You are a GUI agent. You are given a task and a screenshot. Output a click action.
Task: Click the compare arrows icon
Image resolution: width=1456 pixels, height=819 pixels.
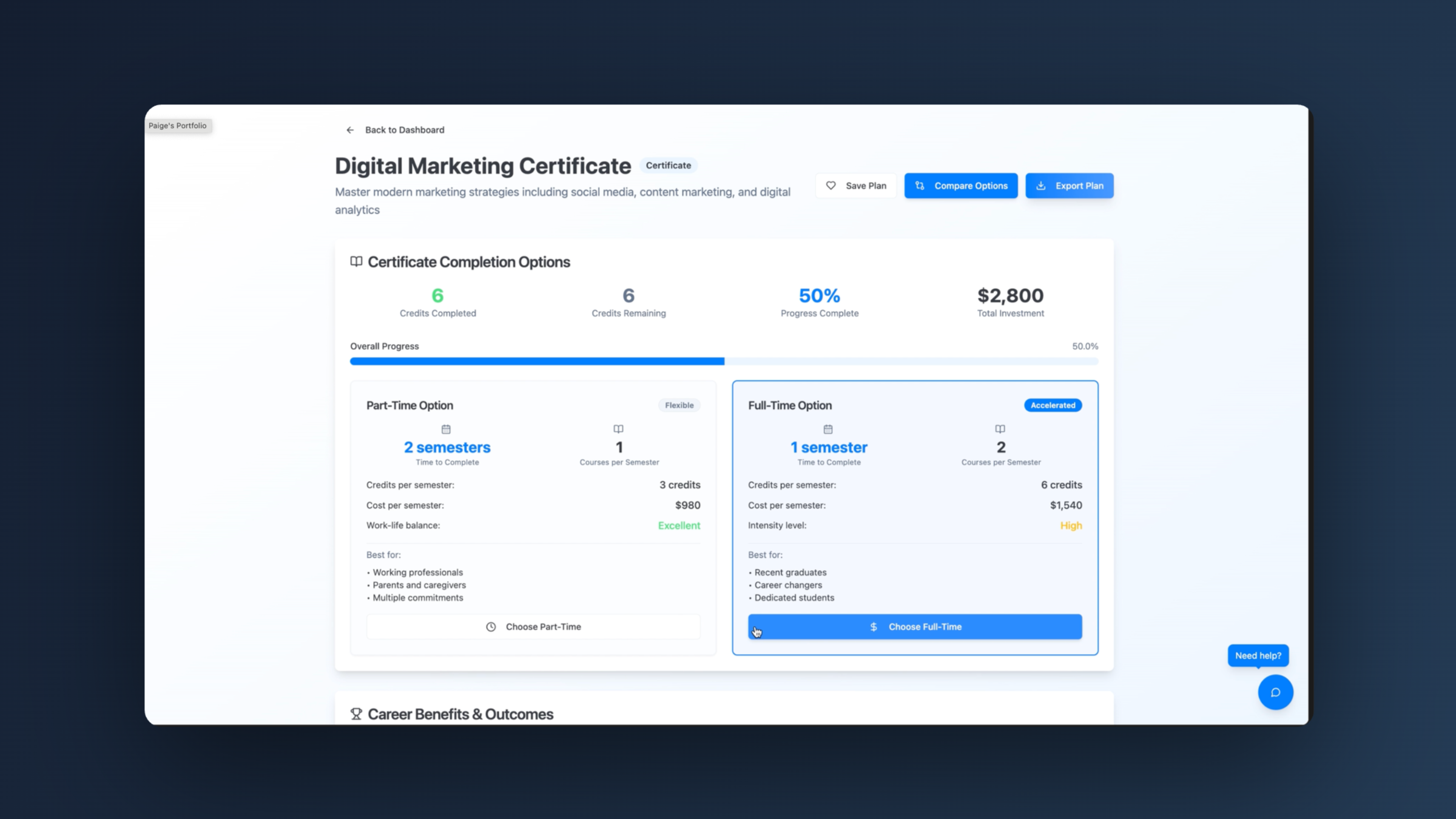tap(920, 186)
